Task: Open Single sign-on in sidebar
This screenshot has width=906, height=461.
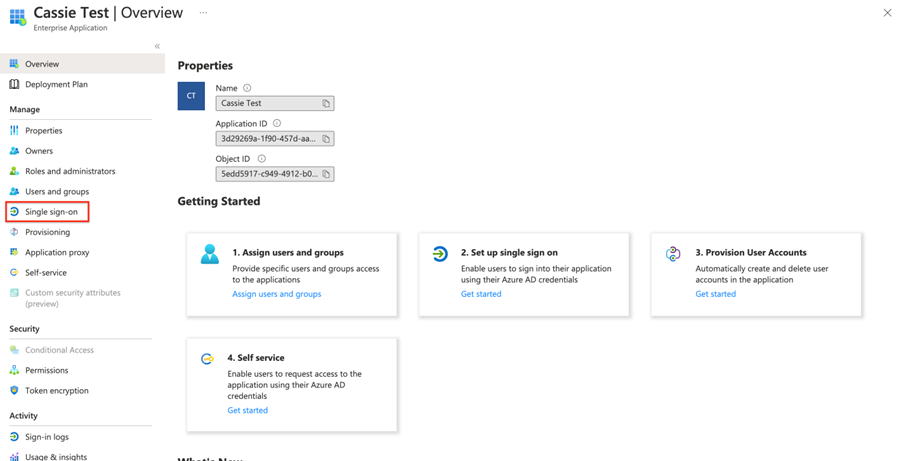Action: point(51,212)
